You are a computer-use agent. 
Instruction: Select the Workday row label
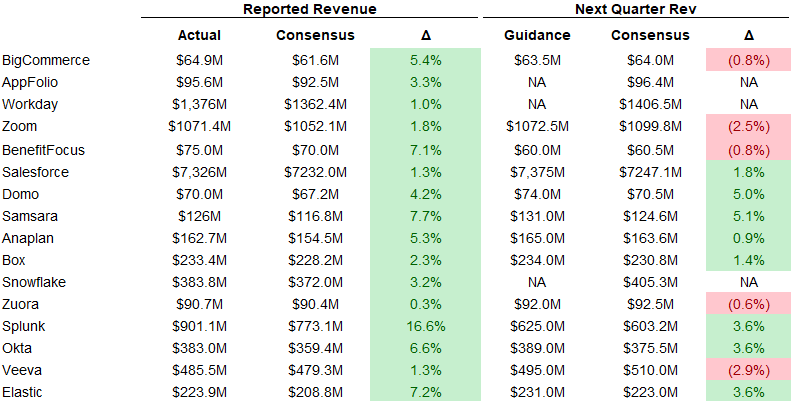pos(30,104)
